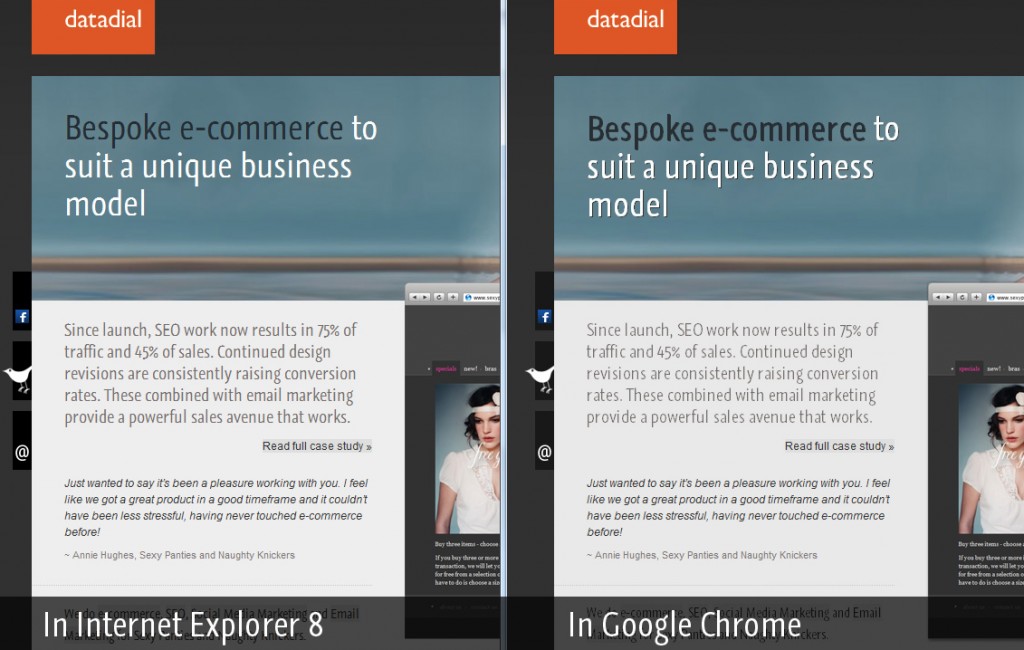Click '~ Annie Hughes' attribution in Chrome pane
This screenshot has height=650, width=1024.
702,555
